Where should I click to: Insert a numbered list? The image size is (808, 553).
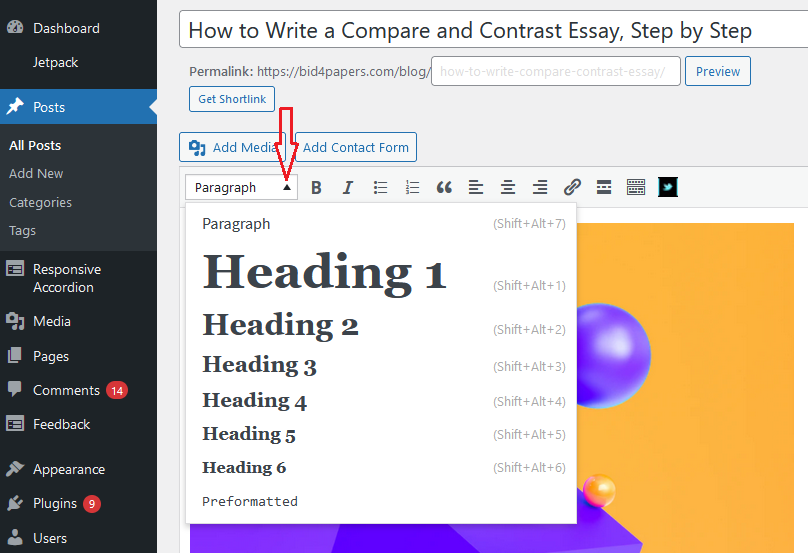tap(412, 188)
